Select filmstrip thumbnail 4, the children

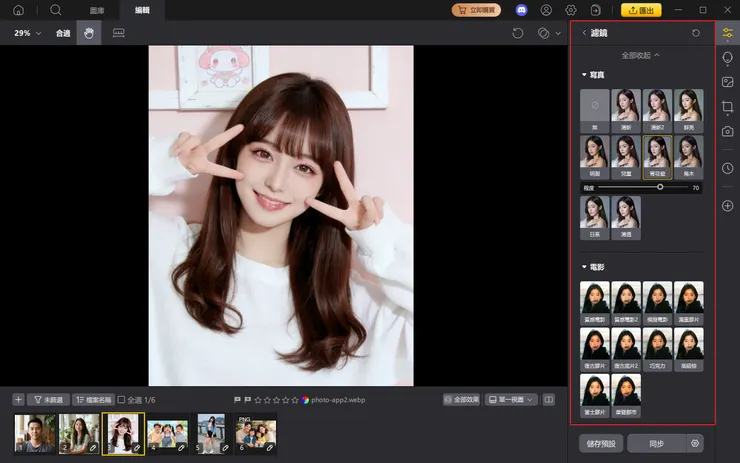click(x=167, y=433)
